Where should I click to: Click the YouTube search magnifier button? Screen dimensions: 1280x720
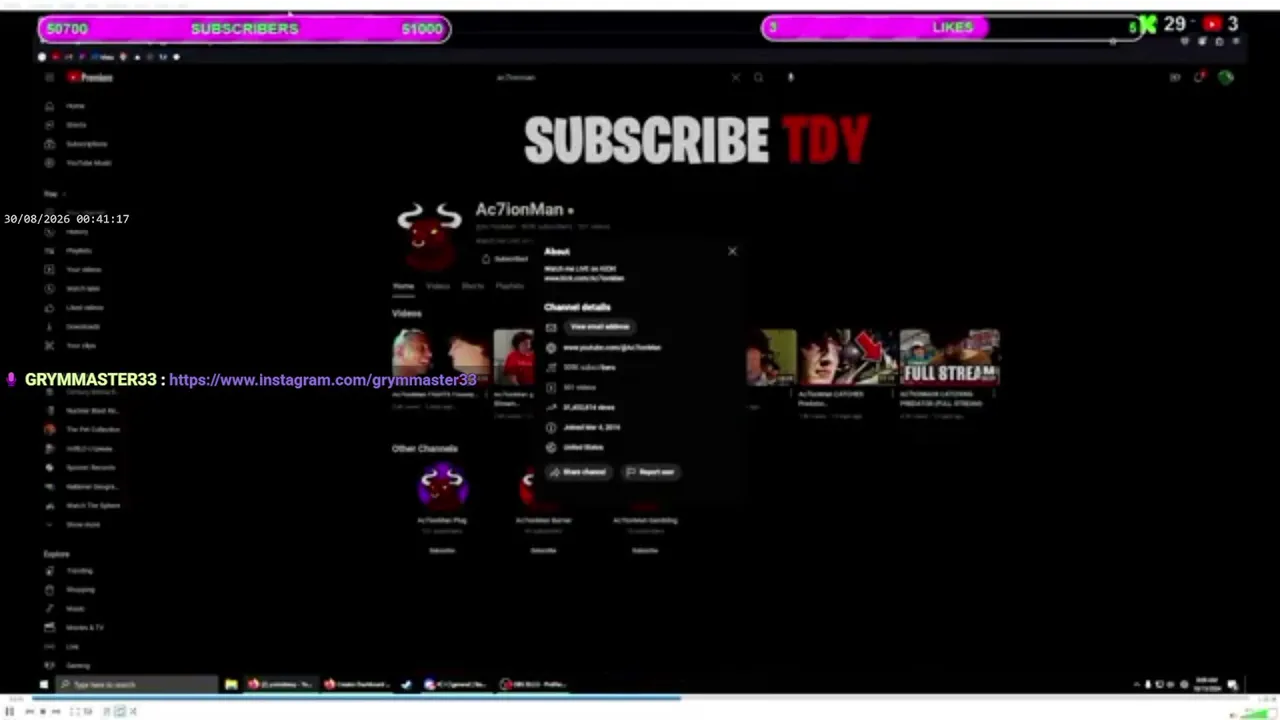759,77
